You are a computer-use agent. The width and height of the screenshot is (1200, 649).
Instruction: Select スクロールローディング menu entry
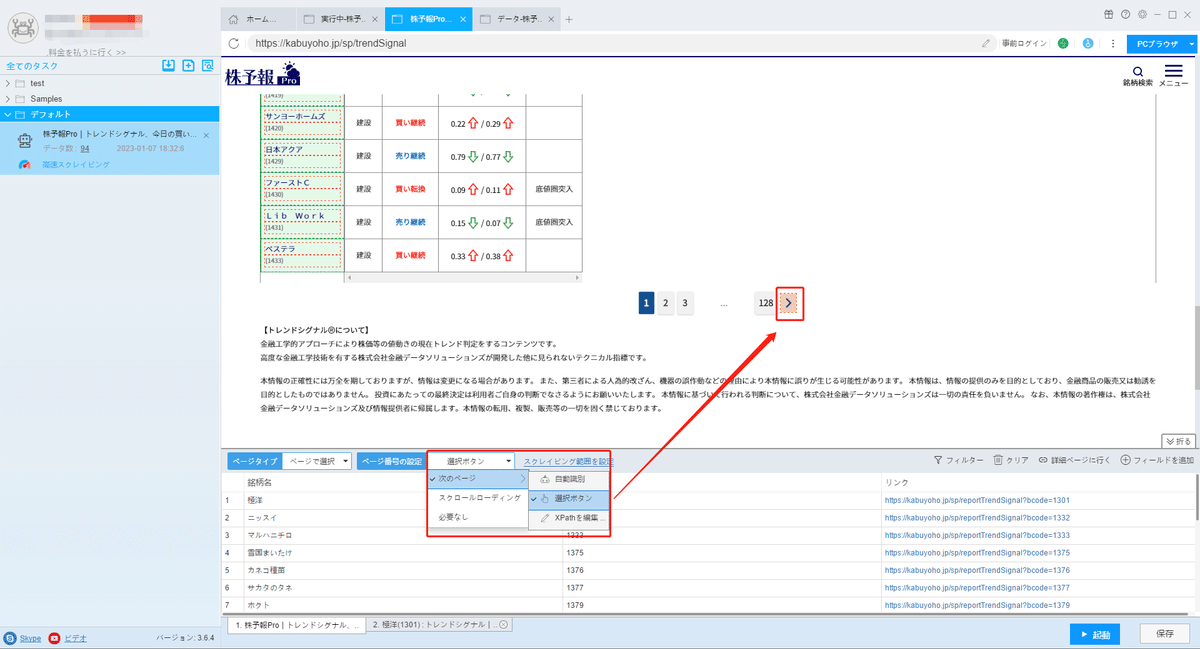pyautogui.click(x=476, y=497)
